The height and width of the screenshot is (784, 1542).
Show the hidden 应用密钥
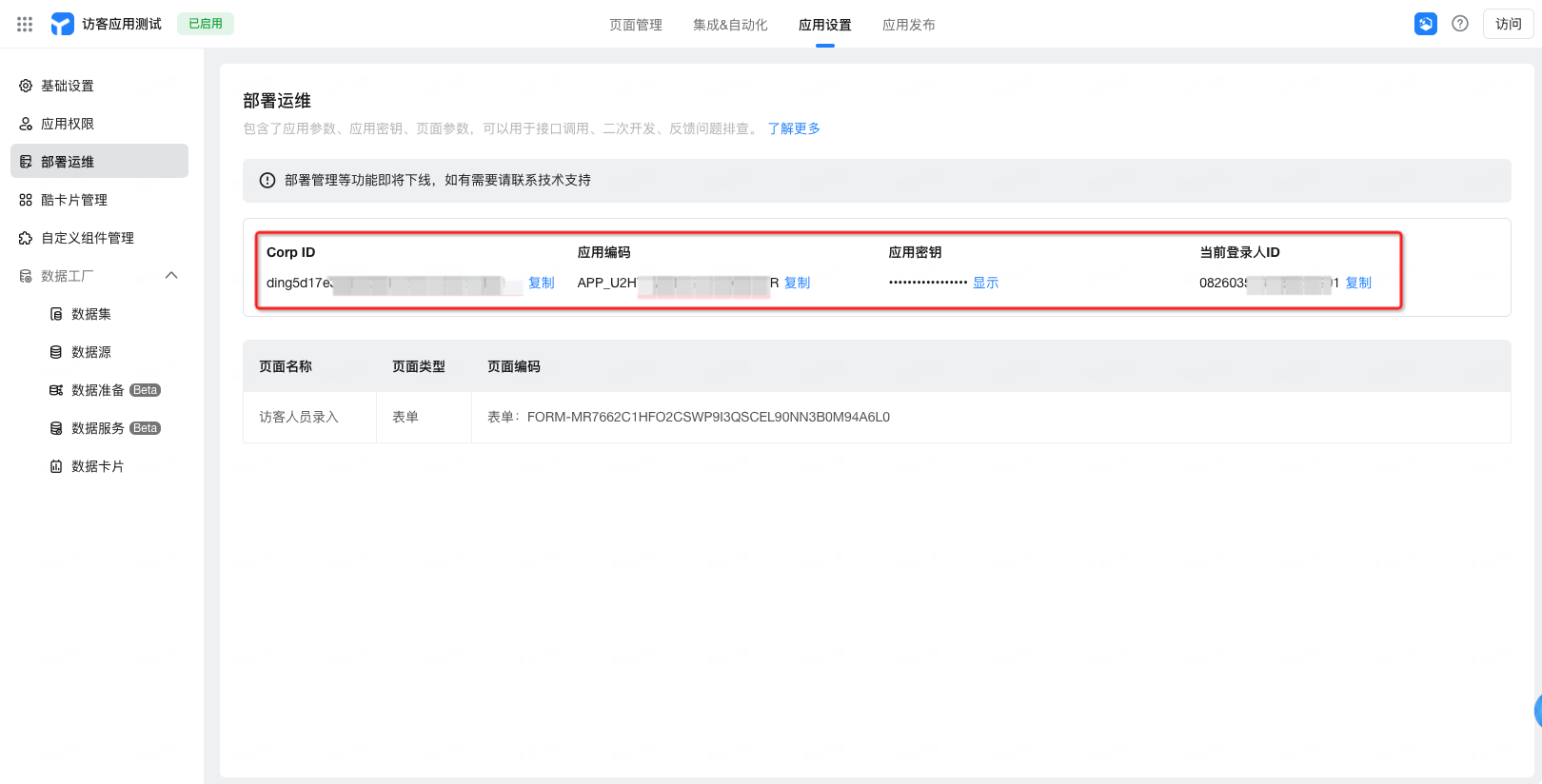pos(986,283)
